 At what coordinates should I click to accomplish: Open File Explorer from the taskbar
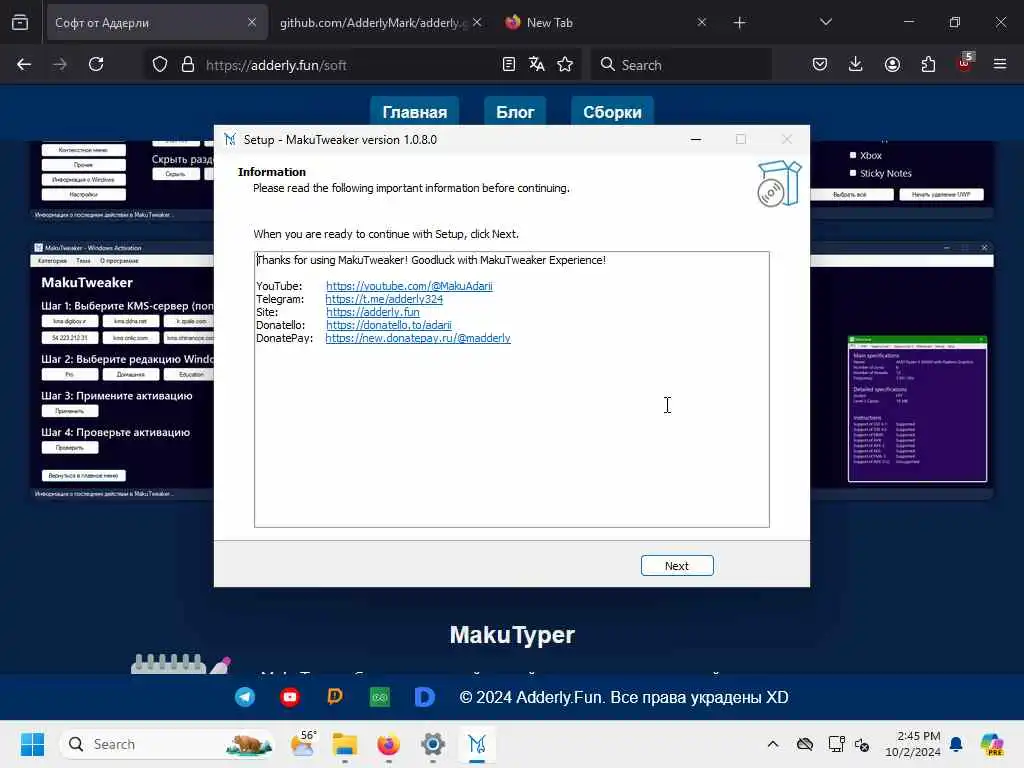345,744
